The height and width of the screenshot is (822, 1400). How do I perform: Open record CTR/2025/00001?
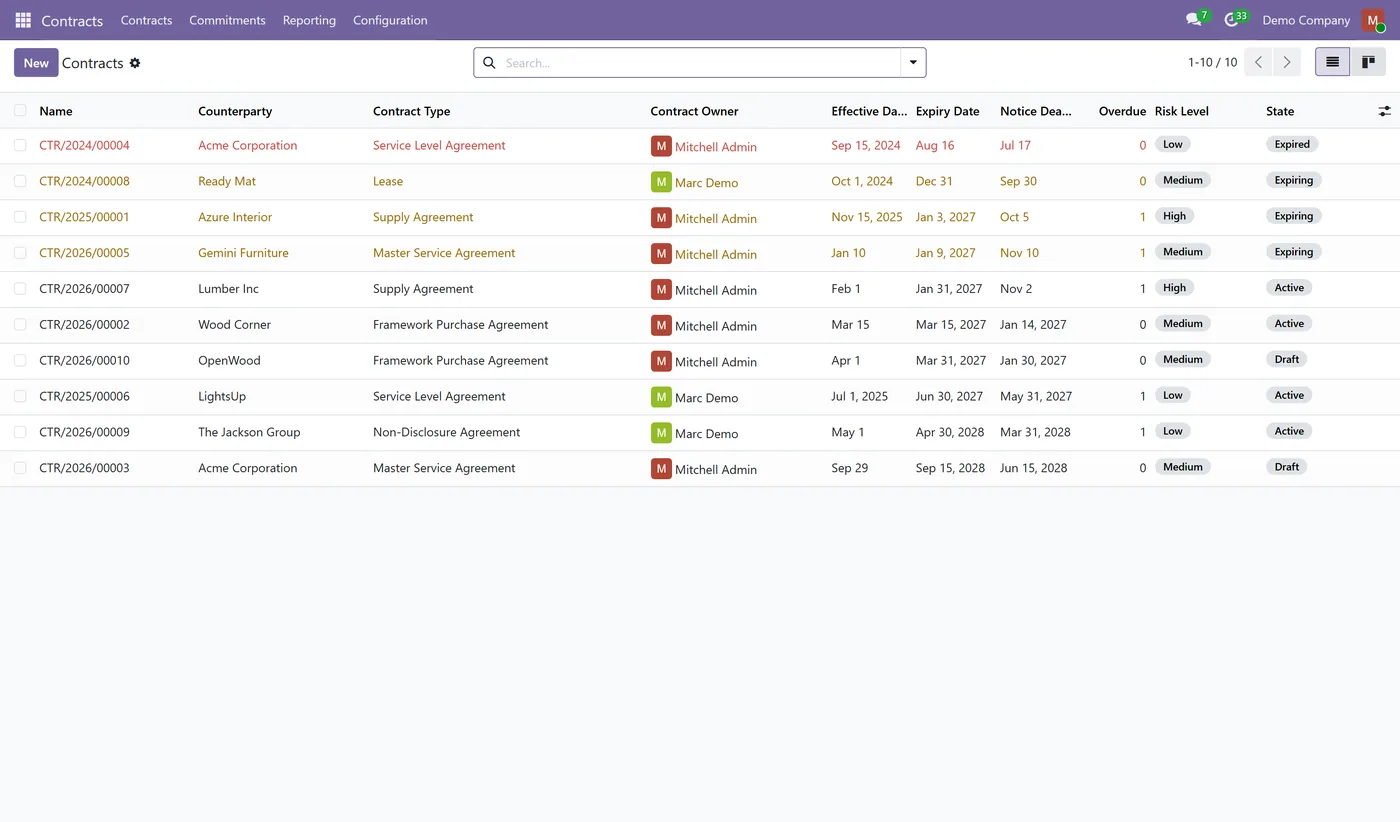click(x=84, y=217)
